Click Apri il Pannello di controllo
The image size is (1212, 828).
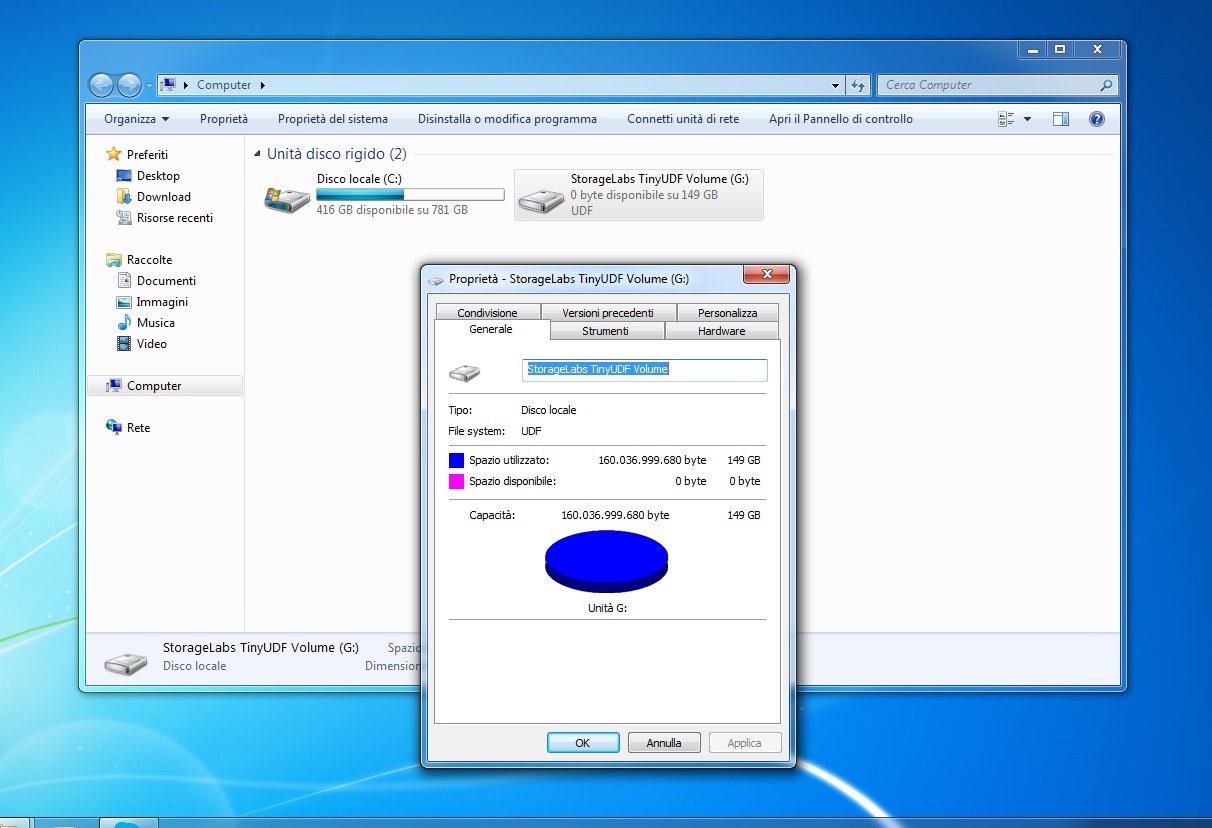(x=841, y=119)
